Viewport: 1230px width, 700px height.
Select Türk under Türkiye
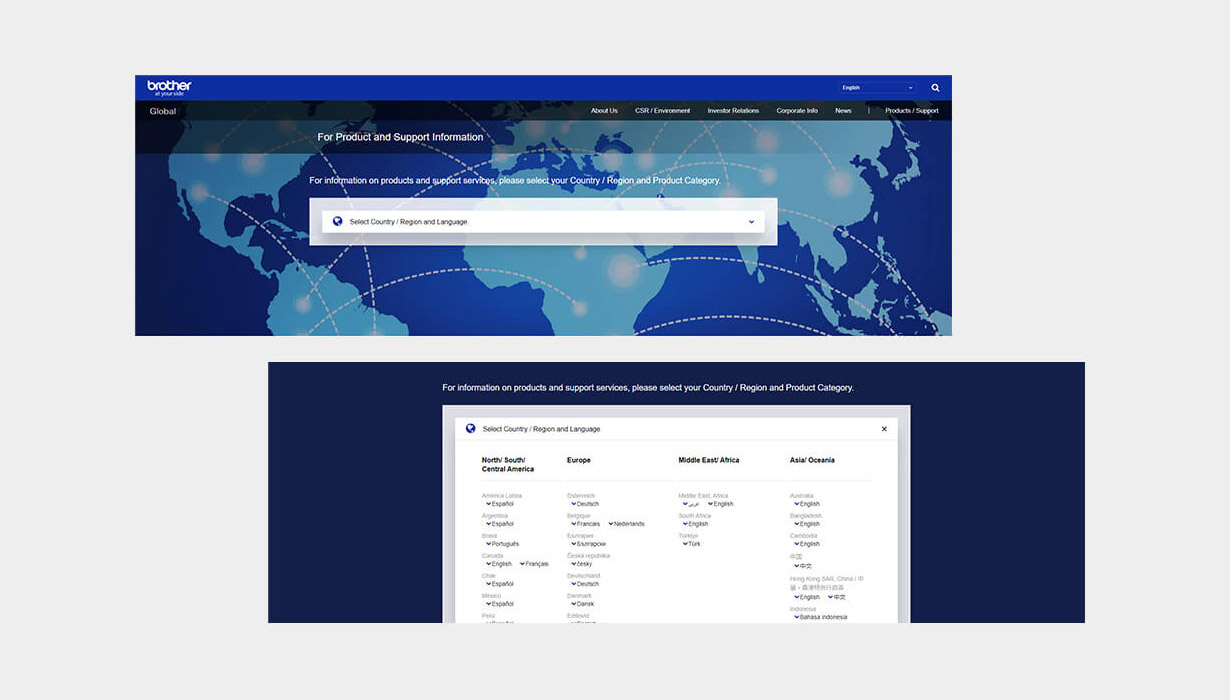(x=694, y=544)
